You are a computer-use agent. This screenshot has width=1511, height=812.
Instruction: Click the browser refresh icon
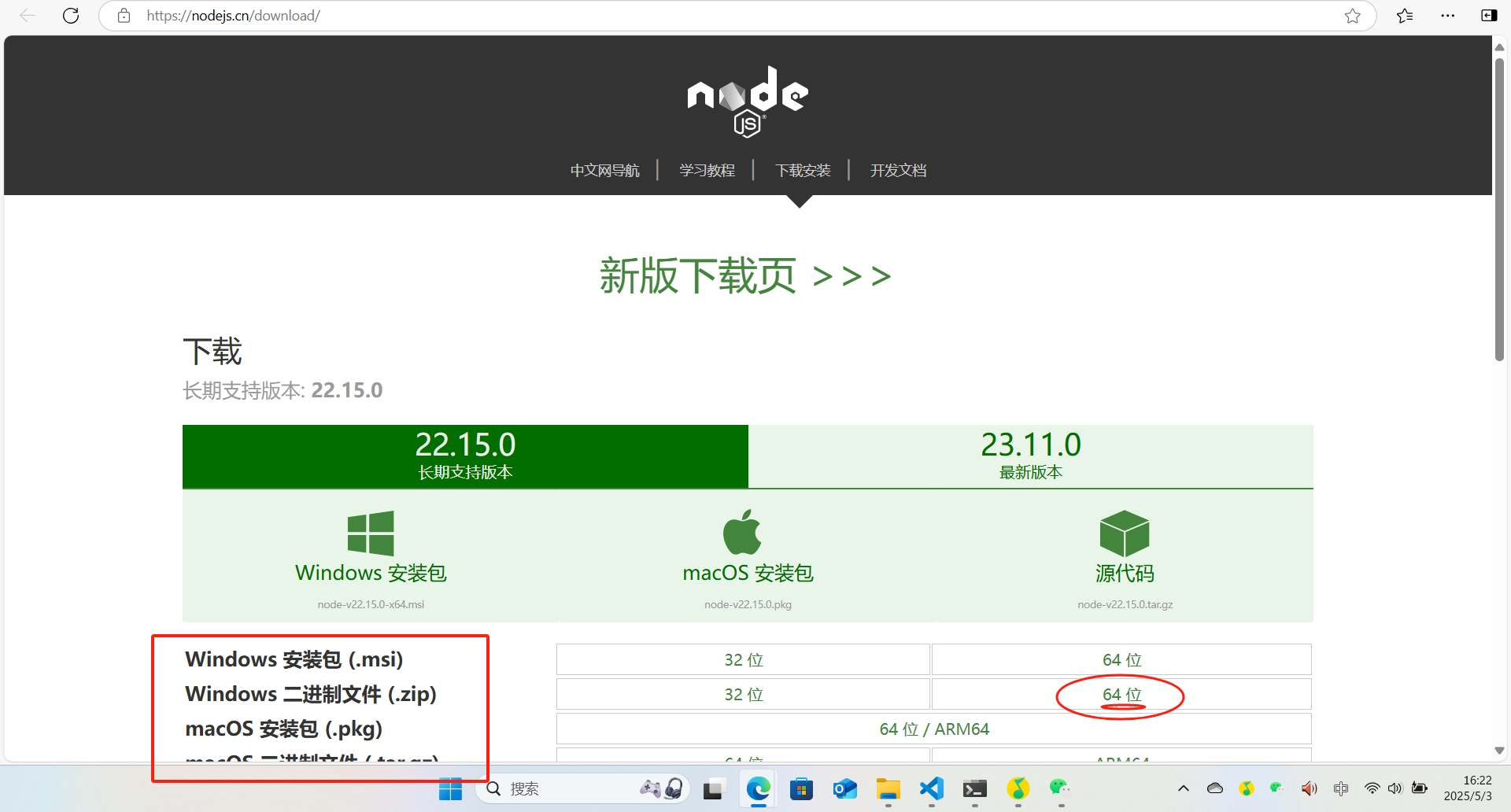pos(71,16)
